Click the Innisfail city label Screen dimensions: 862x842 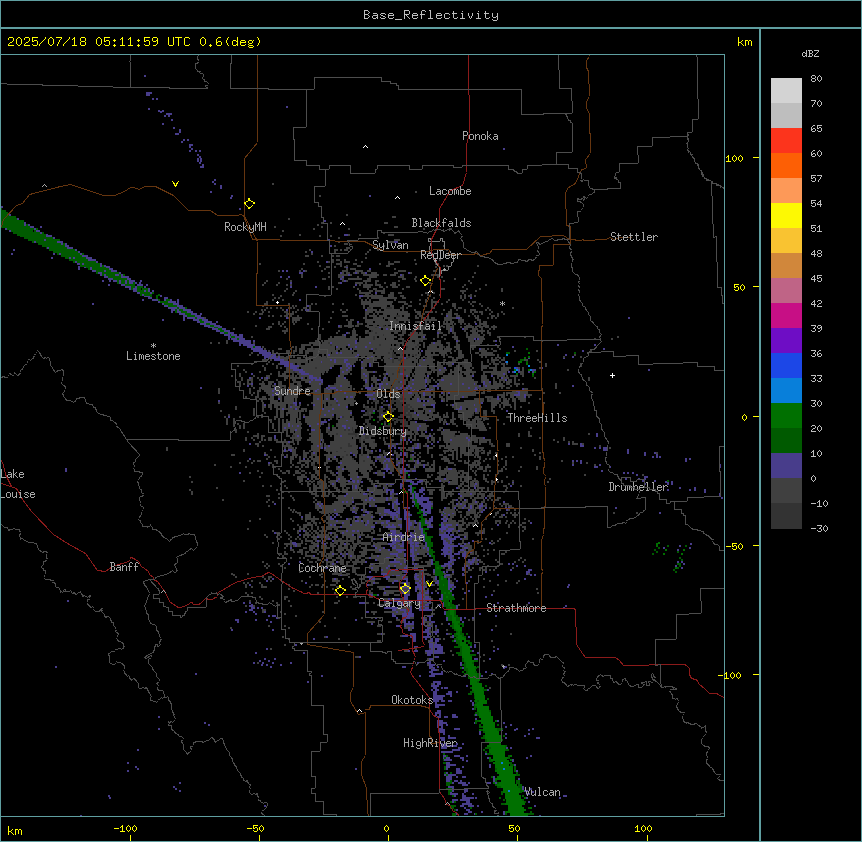point(415,326)
